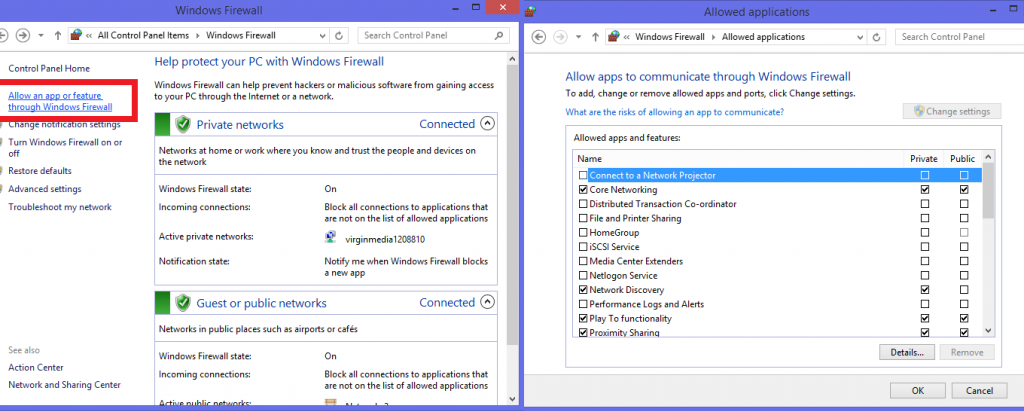Screen dimensions: 1024x411
Task: Open Allow an app or feature link
Action: coord(60,101)
